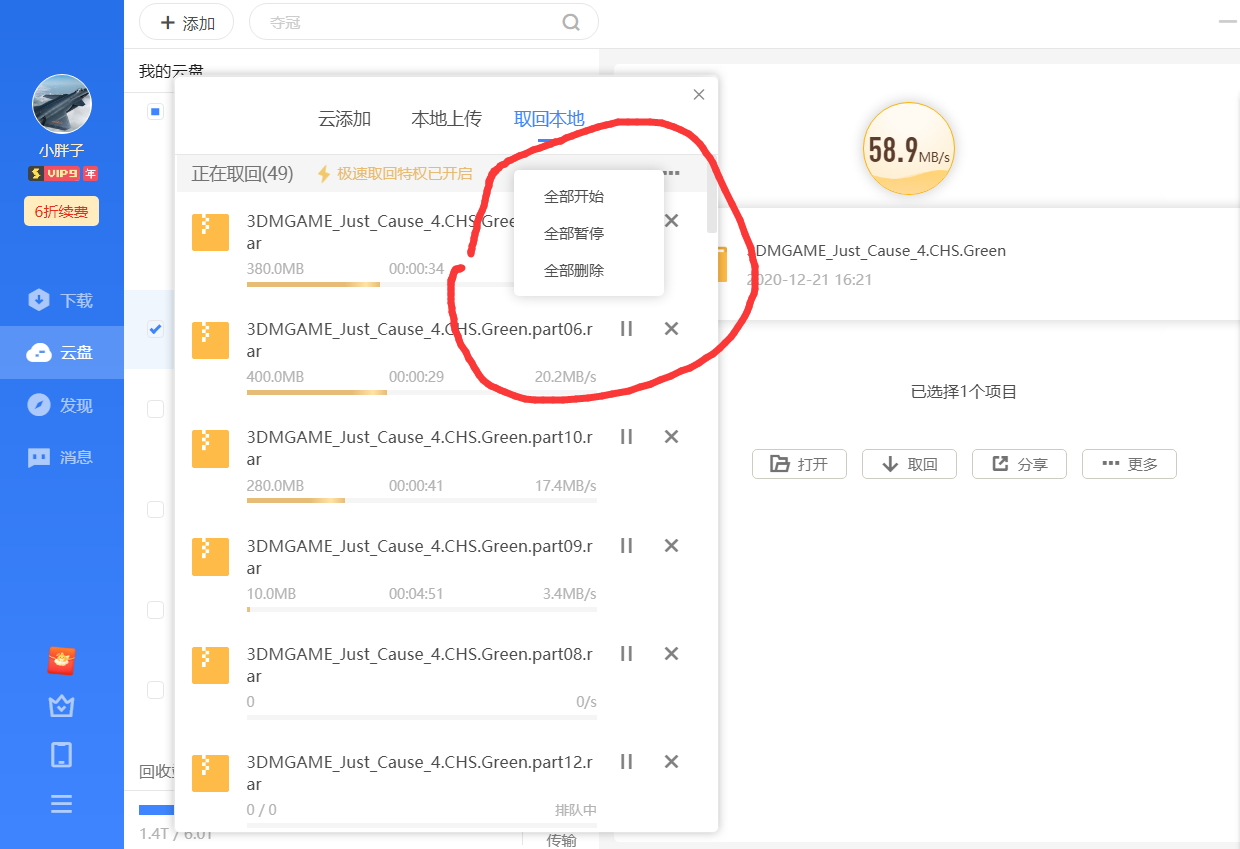Check the checkbox of 3DMGAME_Just_Cause_4 item
The width and height of the screenshot is (1240, 849).
155,328
